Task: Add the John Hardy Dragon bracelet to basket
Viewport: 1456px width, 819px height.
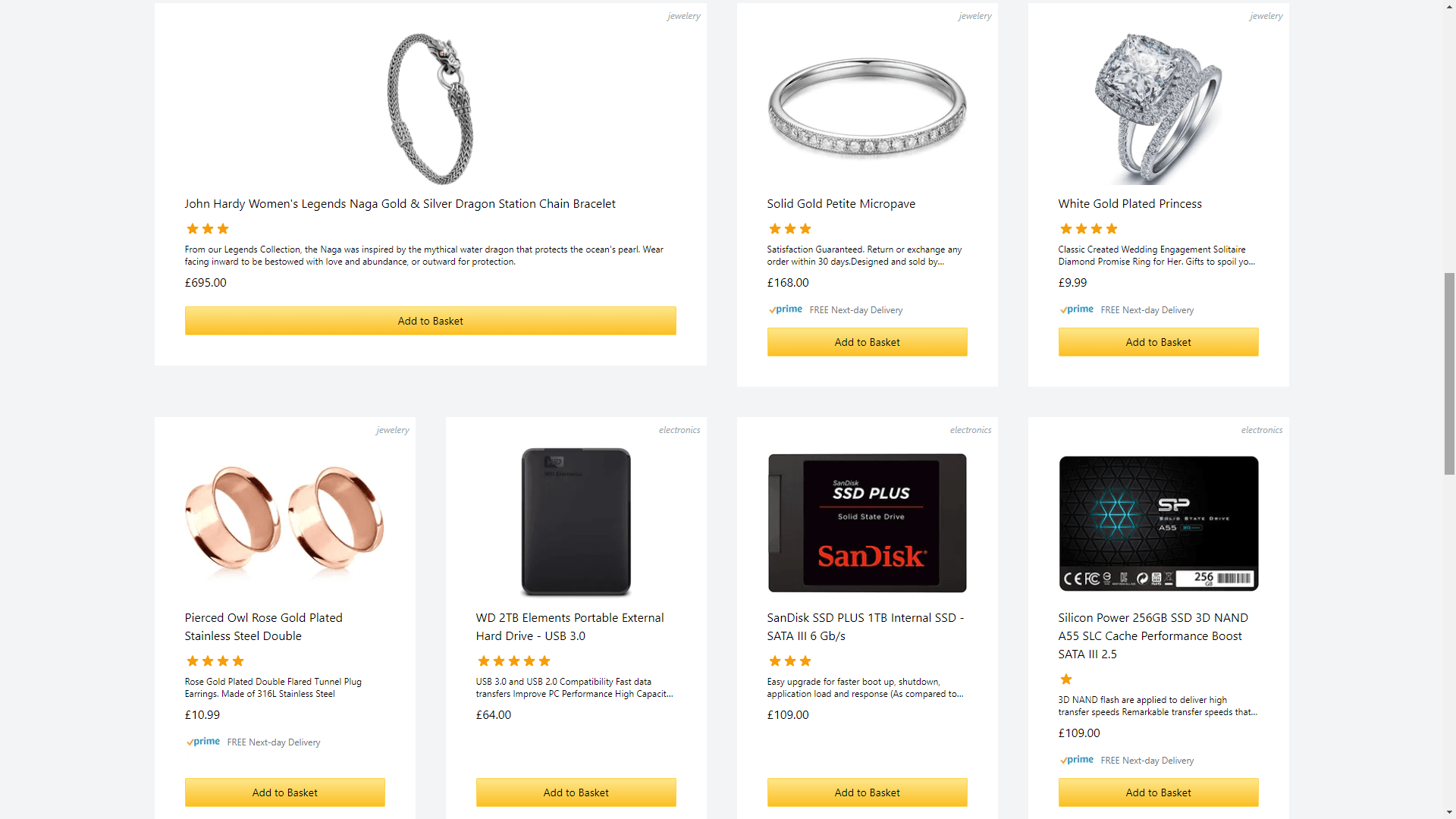Action: tap(430, 321)
